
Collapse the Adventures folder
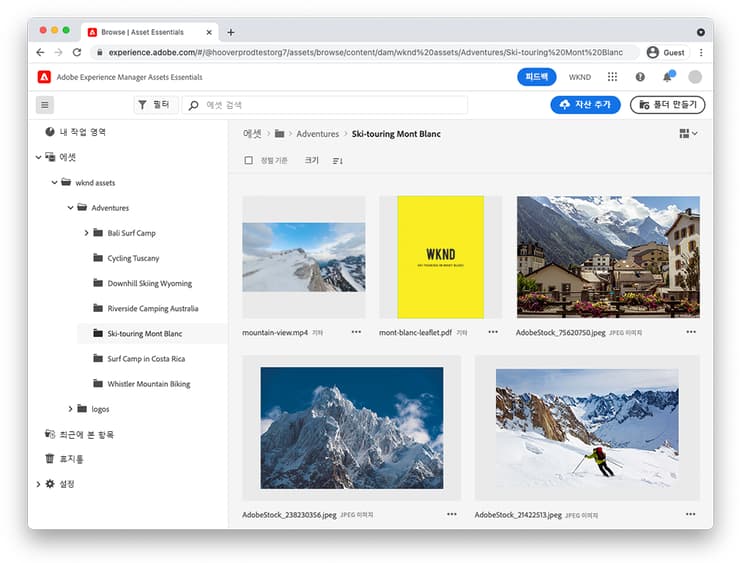pyautogui.click(x=70, y=208)
